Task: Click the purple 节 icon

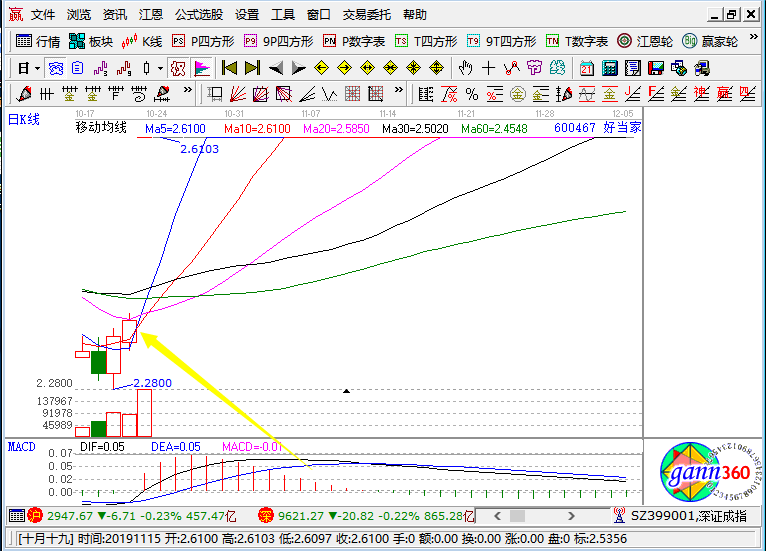Action: coord(534,68)
